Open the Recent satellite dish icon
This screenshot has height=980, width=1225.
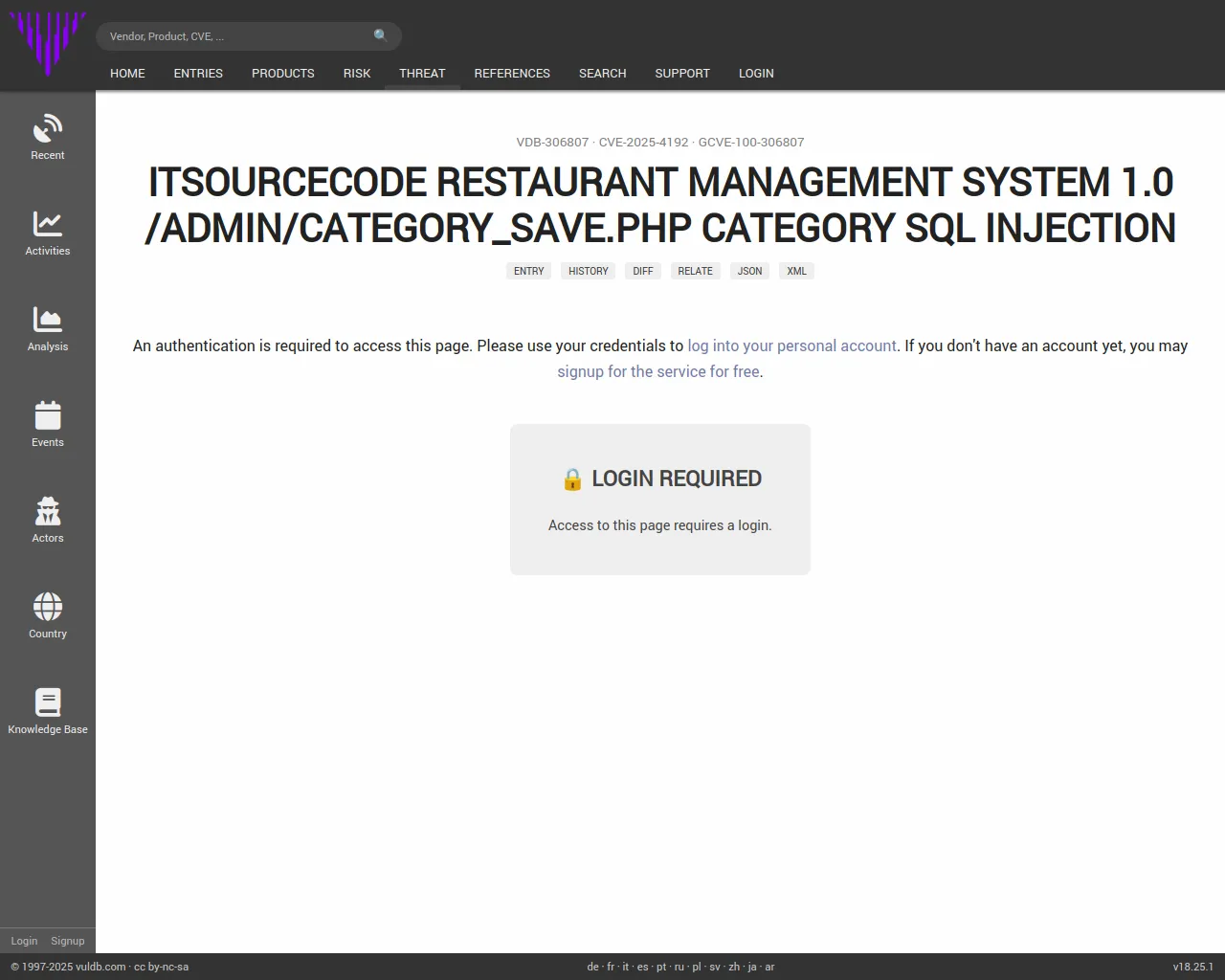pyautogui.click(x=48, y=128)
